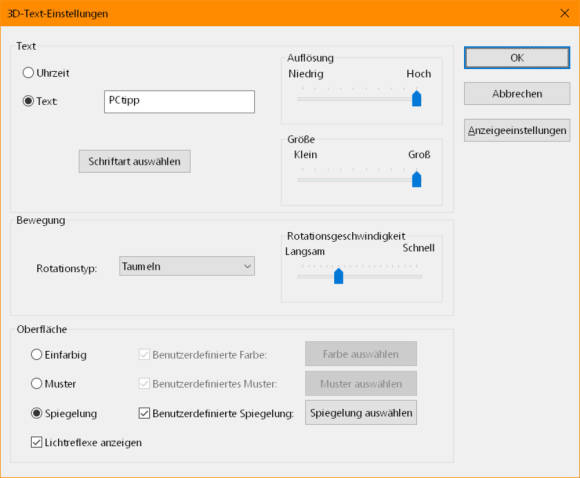580x478 pixels.
Task: Close the 3D-Text-Einstellungen dialog
Action: pos(564,13)
